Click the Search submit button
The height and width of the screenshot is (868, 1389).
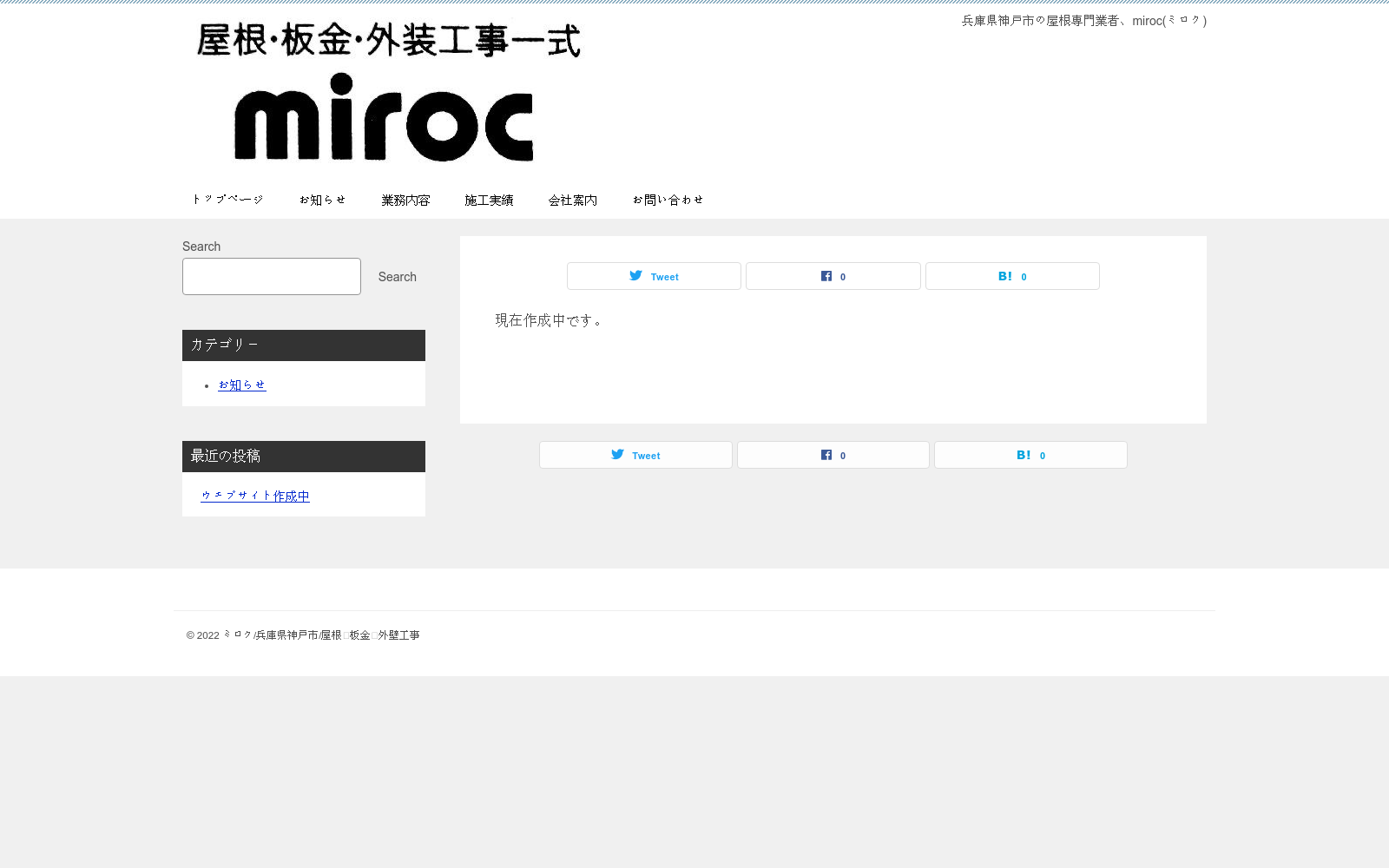[397, 277]
